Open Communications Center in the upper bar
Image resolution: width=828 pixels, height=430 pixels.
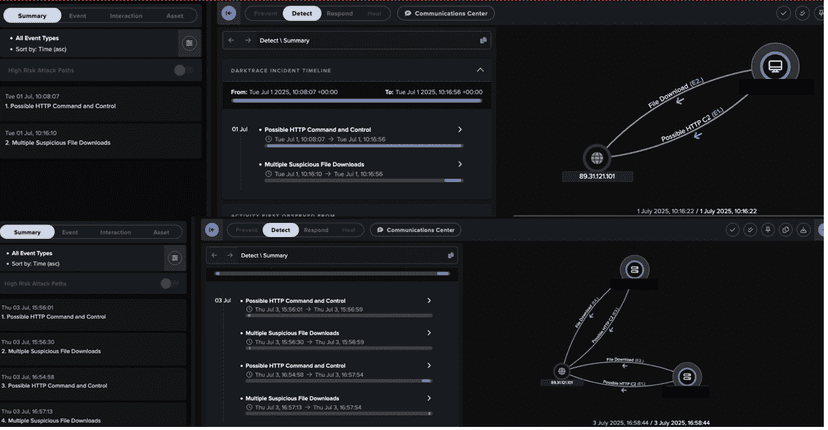tap(446, 14)
